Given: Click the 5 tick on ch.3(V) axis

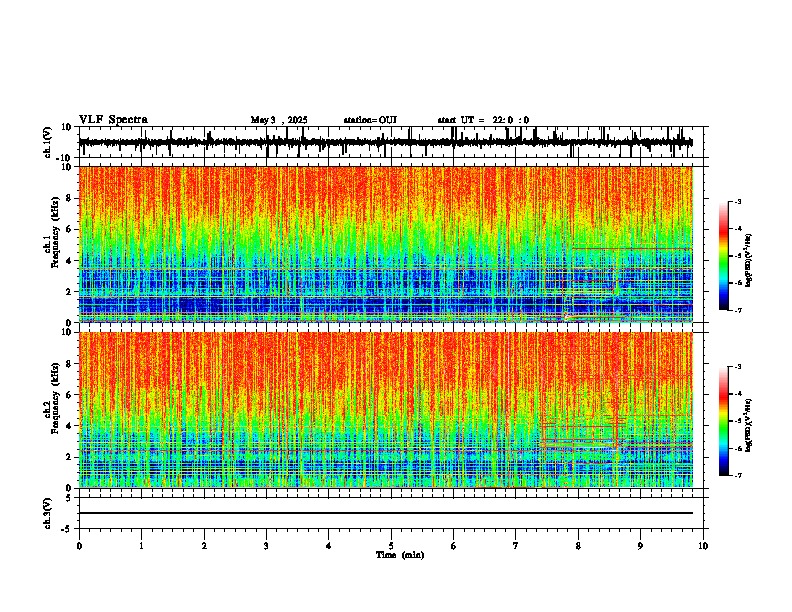Looking at the screenshot, I should coord(69,498).
